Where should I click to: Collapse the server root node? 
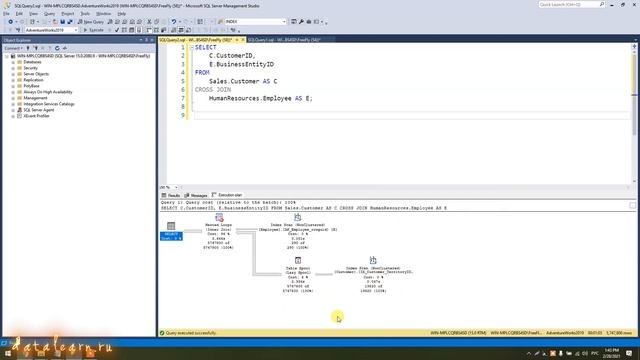[7, 56]
